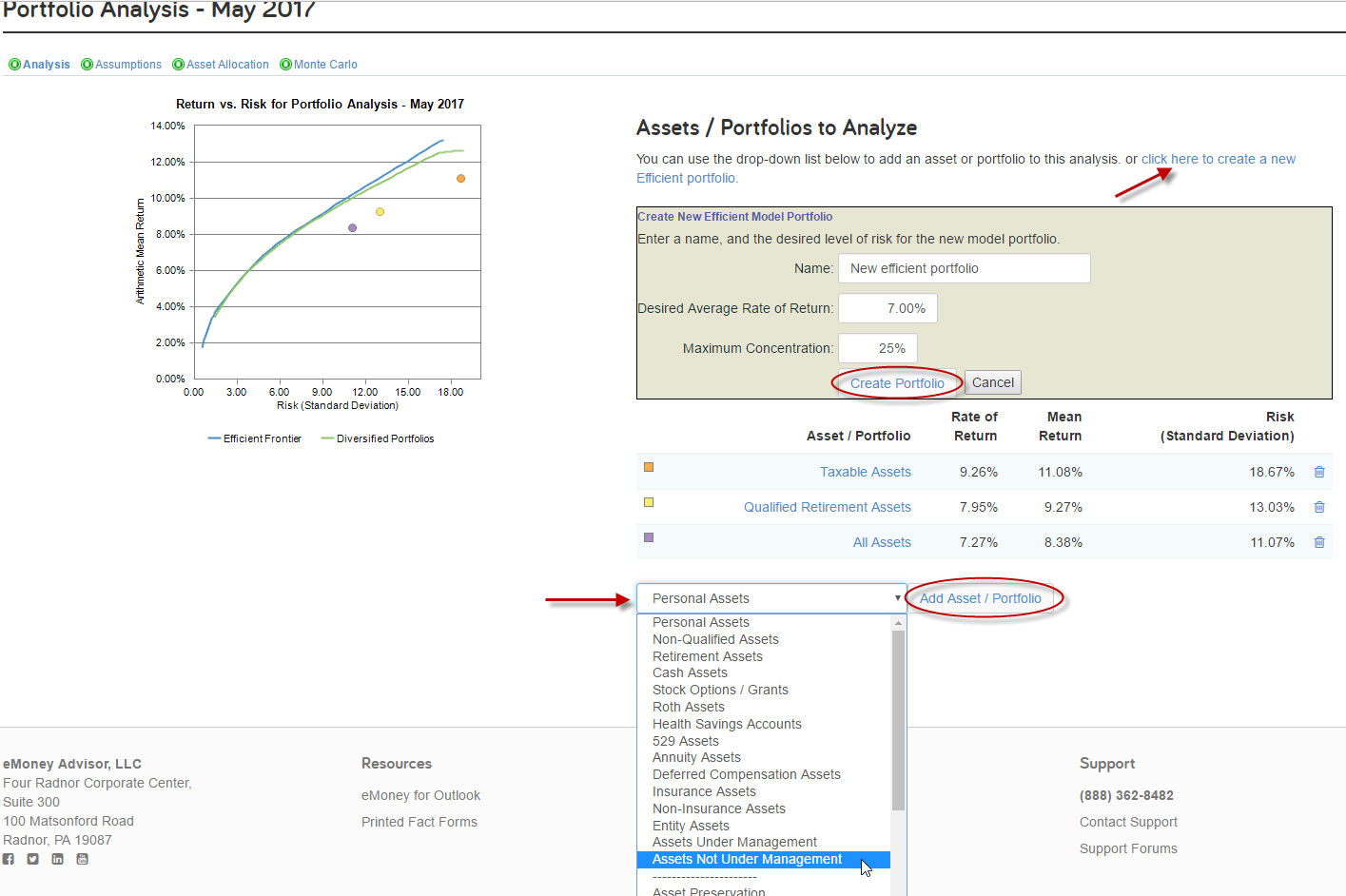Screen dimensions: 1346x896
Task: Select the Assumptions radio option
Action: [x=87, y=65]
